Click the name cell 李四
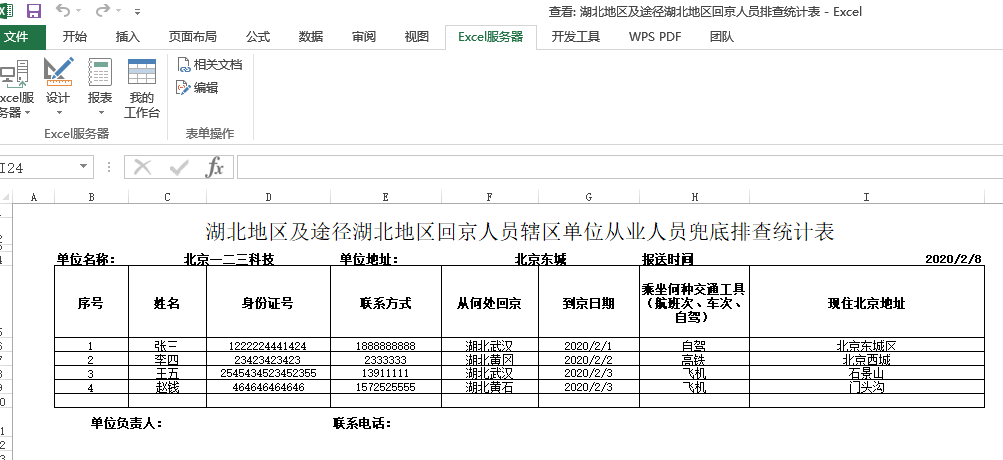The image size is (1003, 460). [x=168, y=359]
